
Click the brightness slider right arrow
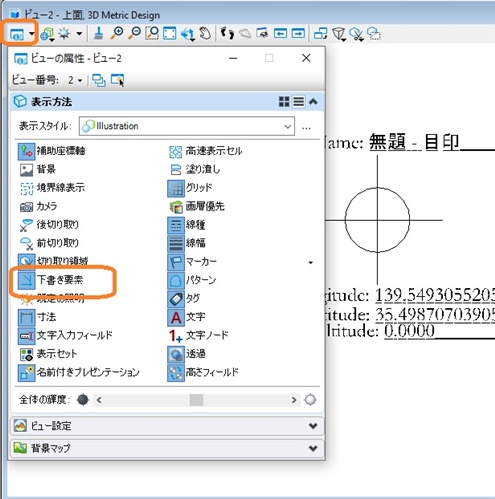coord(294,400)
